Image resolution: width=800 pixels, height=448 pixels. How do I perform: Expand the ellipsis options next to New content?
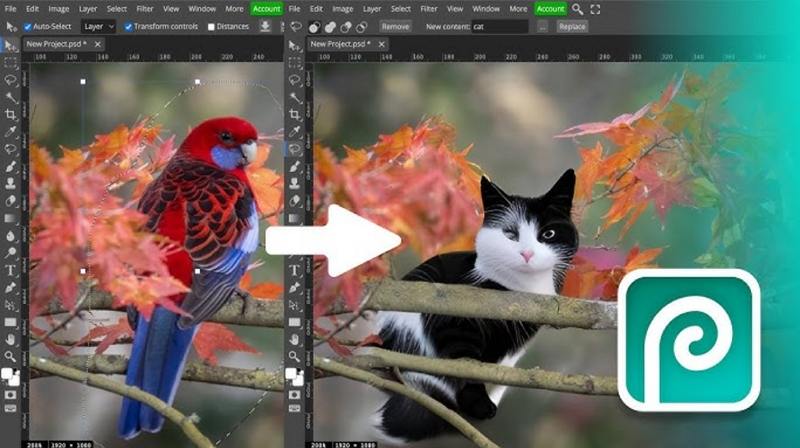[x=542, y=27]
